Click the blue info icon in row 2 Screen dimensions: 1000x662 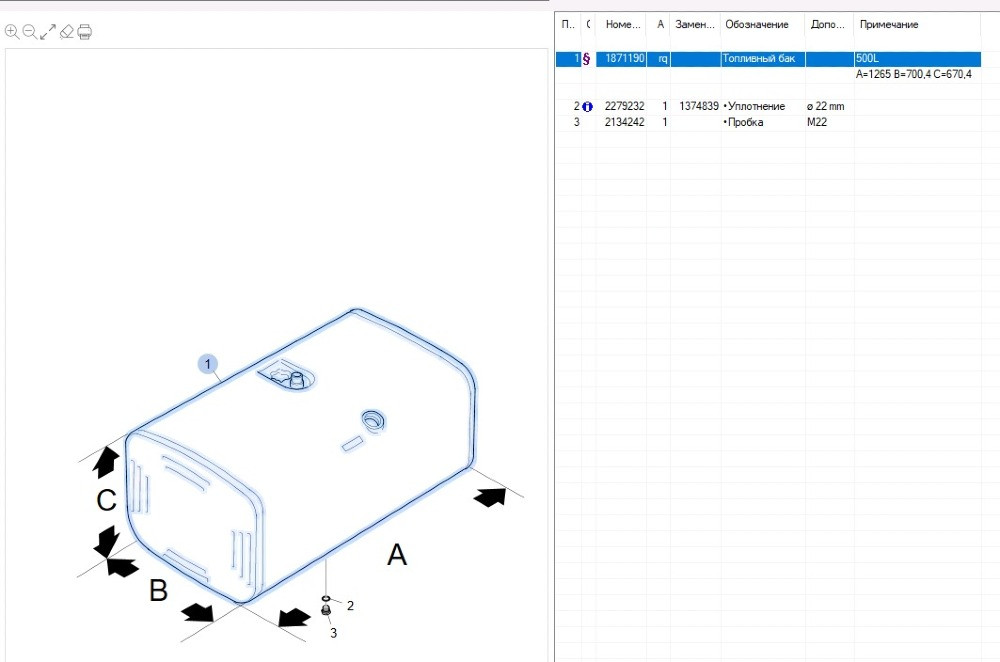coord(588,106)
